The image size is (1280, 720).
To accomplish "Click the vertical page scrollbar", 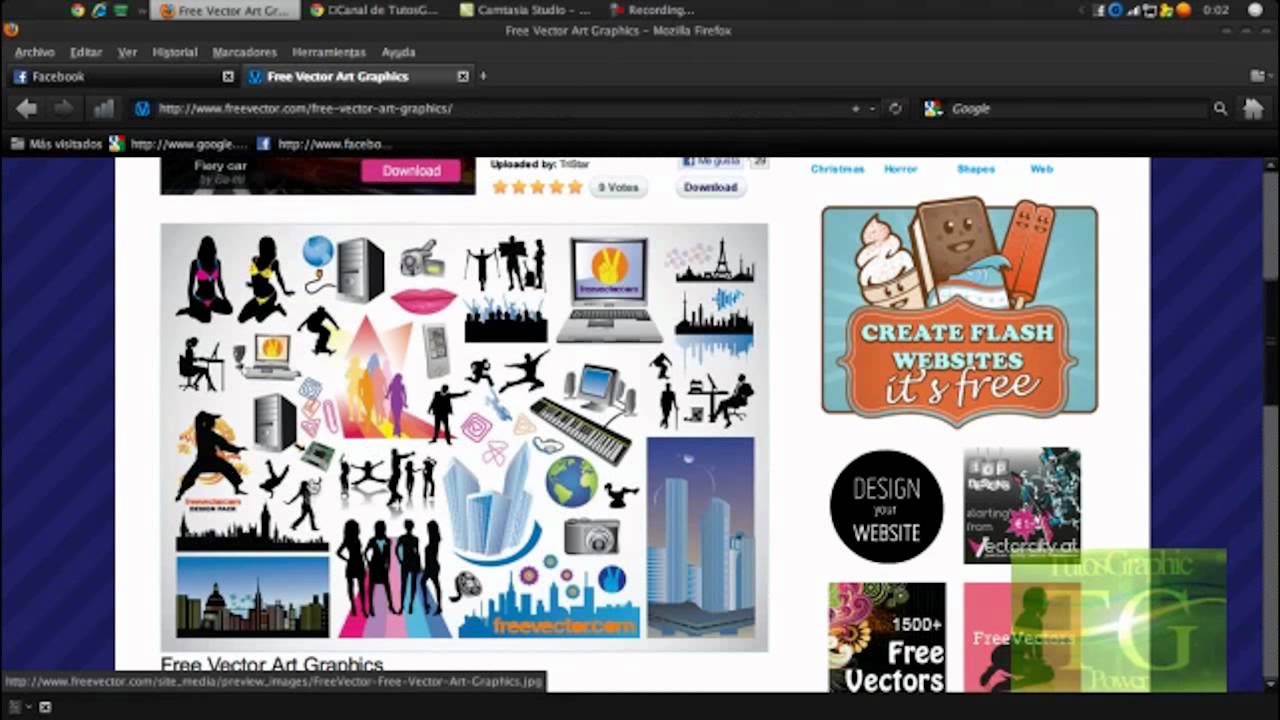I will tap(1272, 424).
